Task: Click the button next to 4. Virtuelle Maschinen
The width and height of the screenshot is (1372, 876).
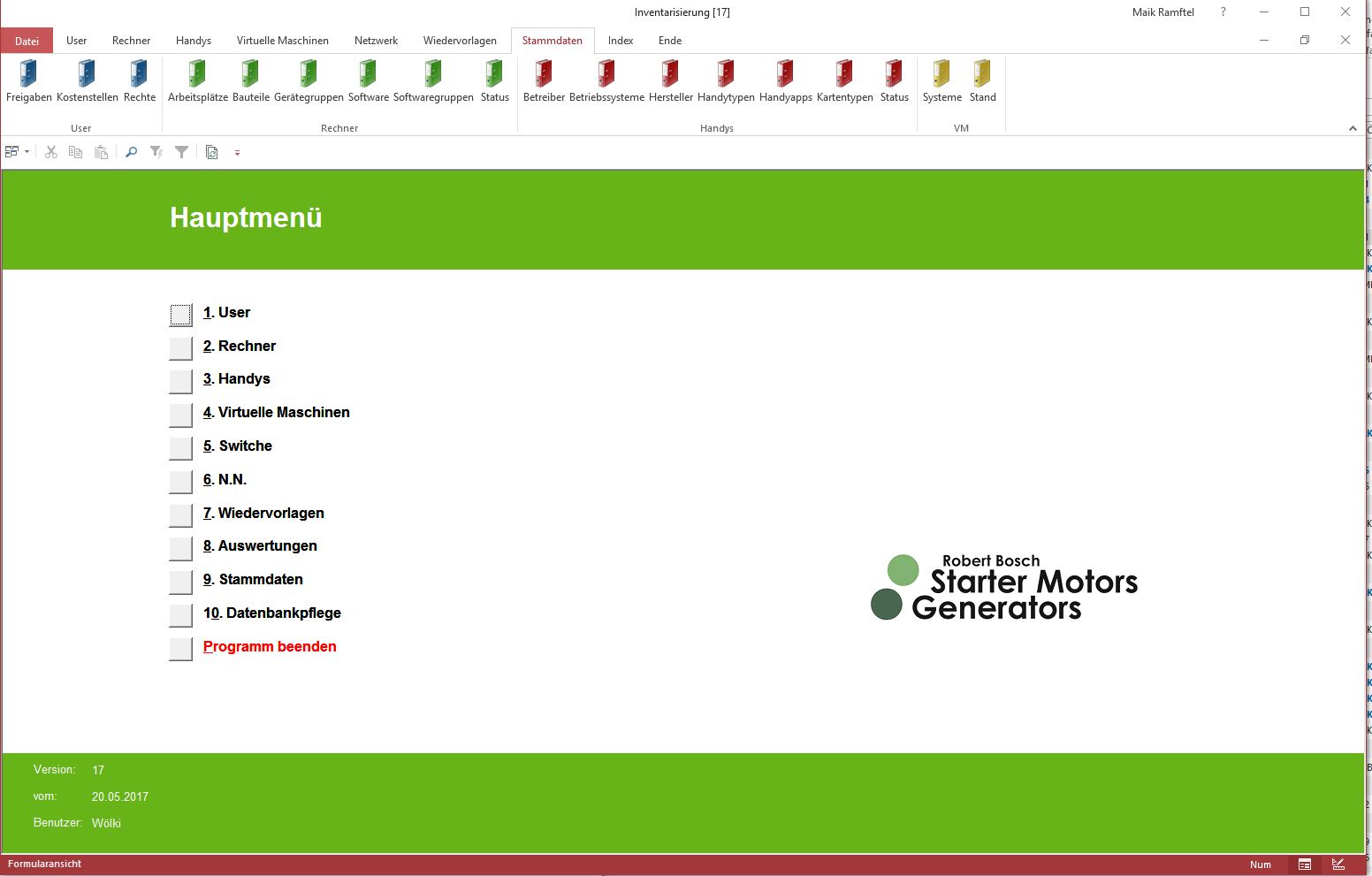Action: tap(180, 415)
